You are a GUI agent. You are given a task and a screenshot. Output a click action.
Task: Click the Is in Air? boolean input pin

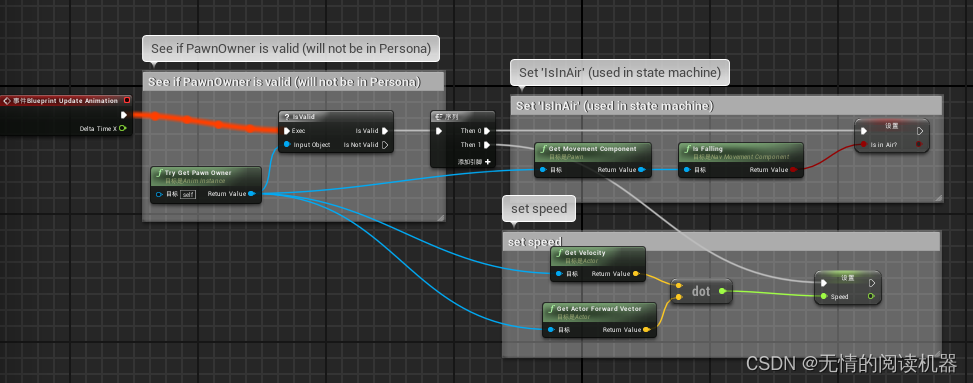pos(863,145)
